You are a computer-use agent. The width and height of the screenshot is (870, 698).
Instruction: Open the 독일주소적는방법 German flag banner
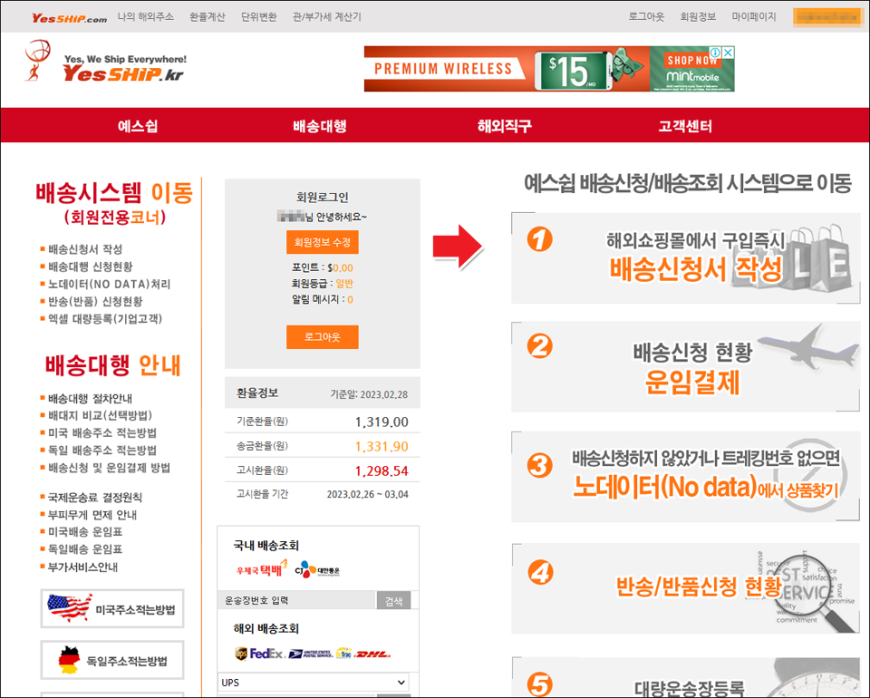[112, 660]
